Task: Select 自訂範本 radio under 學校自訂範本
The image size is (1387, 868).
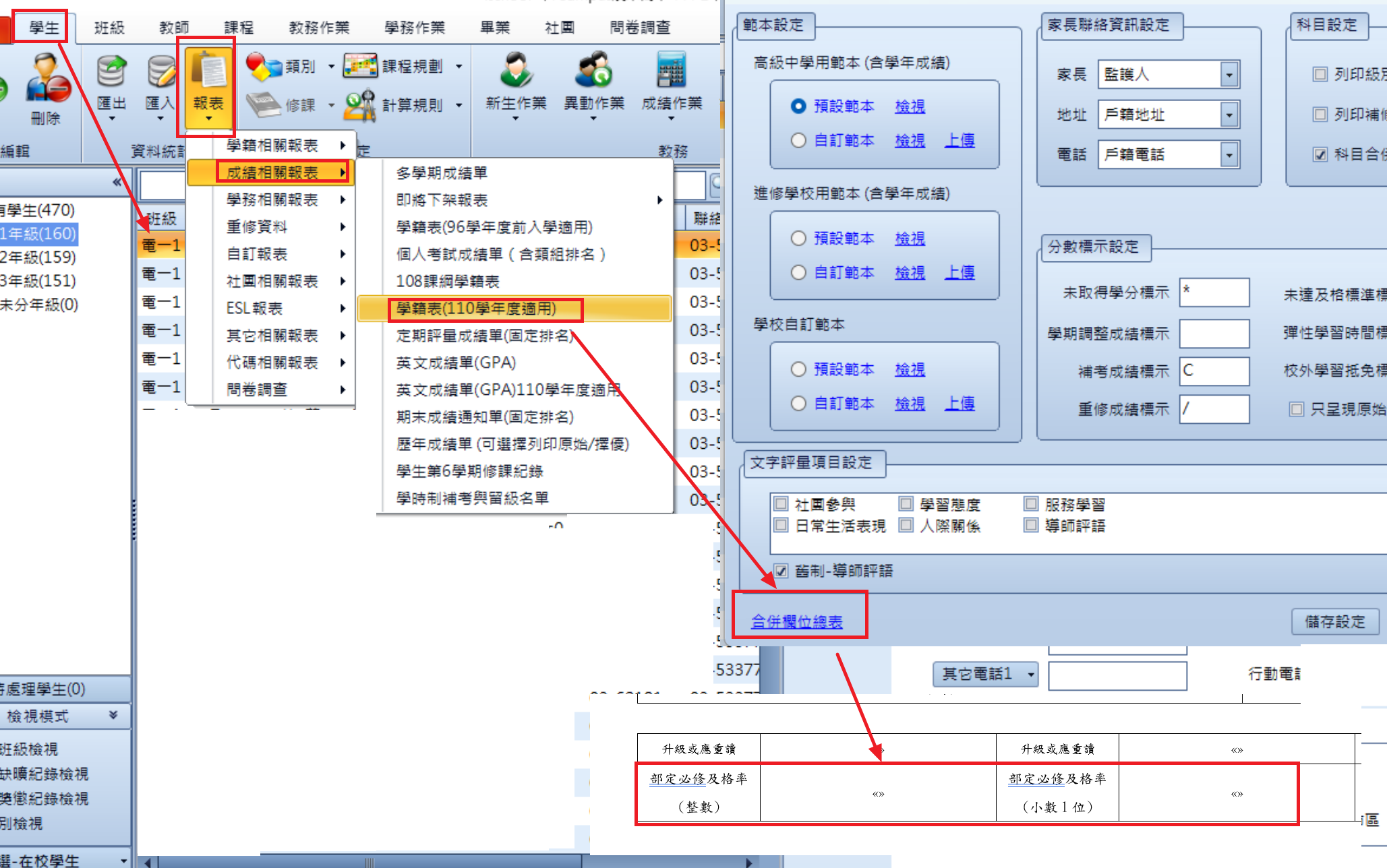Action: (798, 403)
